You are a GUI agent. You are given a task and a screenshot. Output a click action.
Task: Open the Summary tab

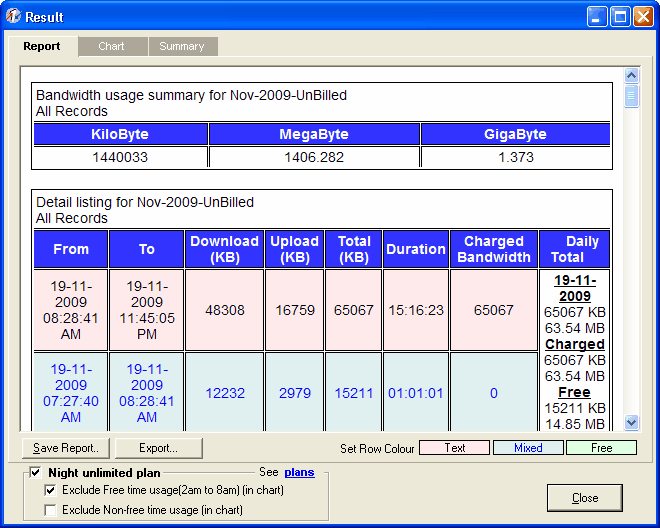pyautogui.click(x=182, y=46)
